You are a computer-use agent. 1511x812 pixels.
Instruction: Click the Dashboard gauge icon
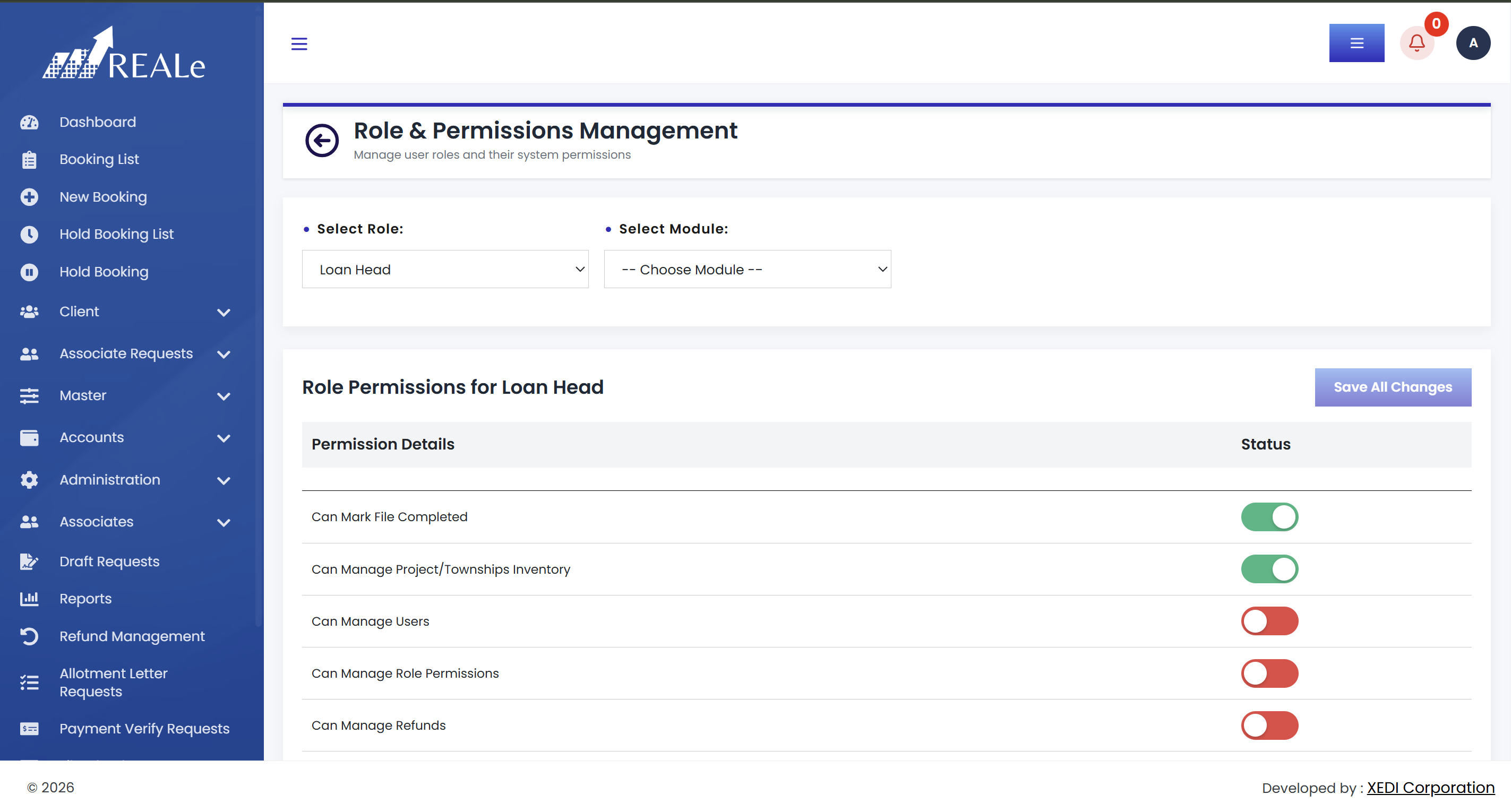click(29, 122)
